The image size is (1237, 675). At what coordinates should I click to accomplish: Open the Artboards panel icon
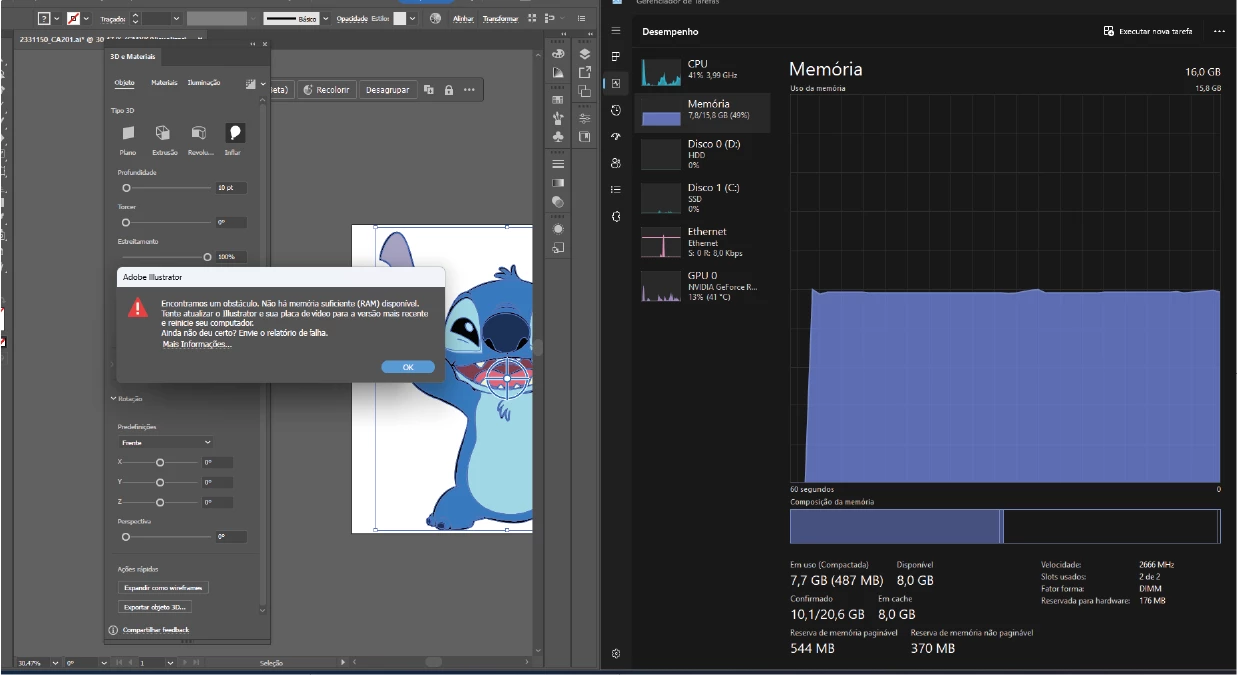pos(585,91)
